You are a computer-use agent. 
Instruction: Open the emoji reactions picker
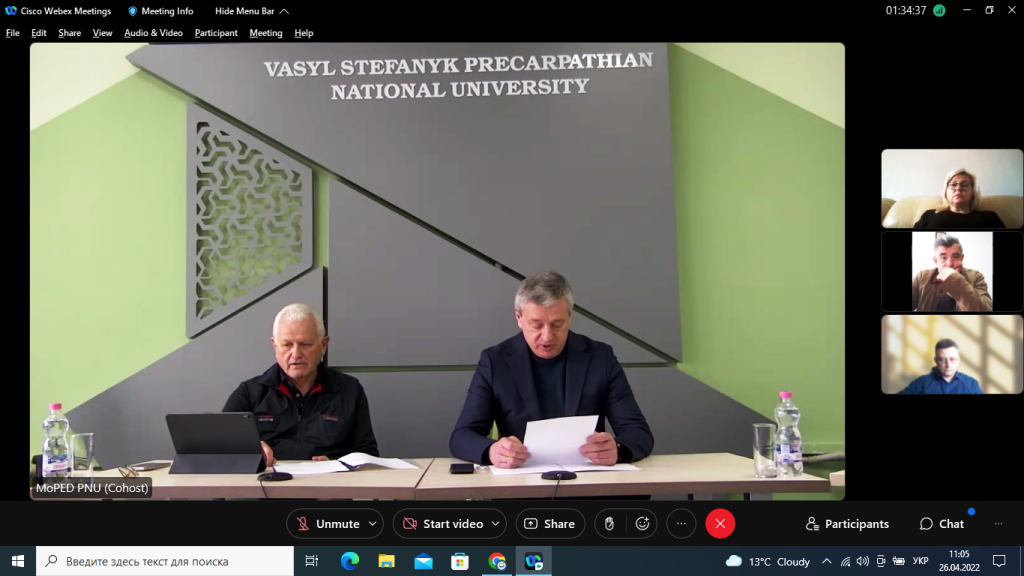[643, 524]
